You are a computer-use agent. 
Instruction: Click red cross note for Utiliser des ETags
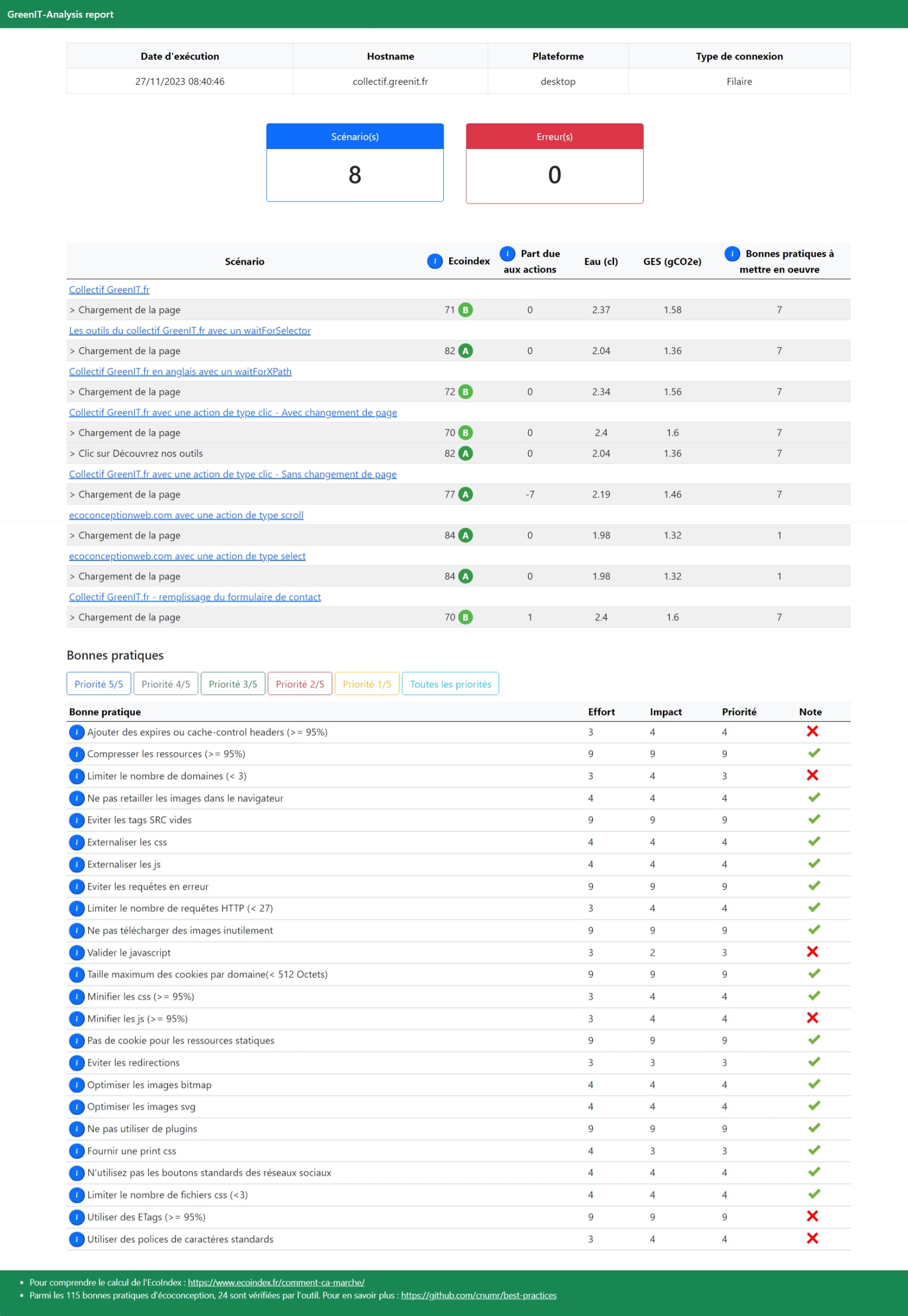tap(812, 1216)
